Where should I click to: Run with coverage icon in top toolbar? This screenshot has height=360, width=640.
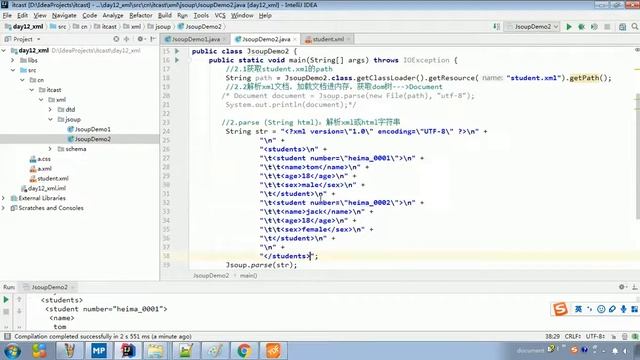(594, 27)
